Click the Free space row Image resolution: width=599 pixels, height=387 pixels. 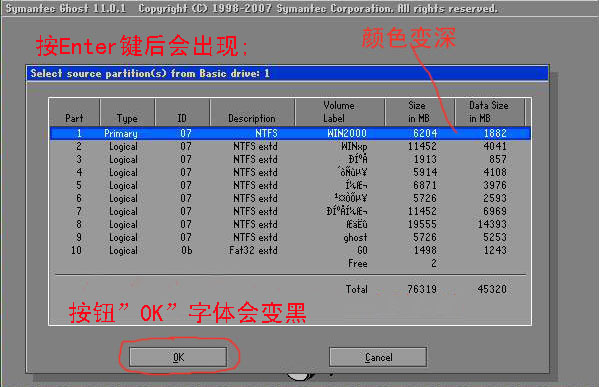[x=290, y=263]
